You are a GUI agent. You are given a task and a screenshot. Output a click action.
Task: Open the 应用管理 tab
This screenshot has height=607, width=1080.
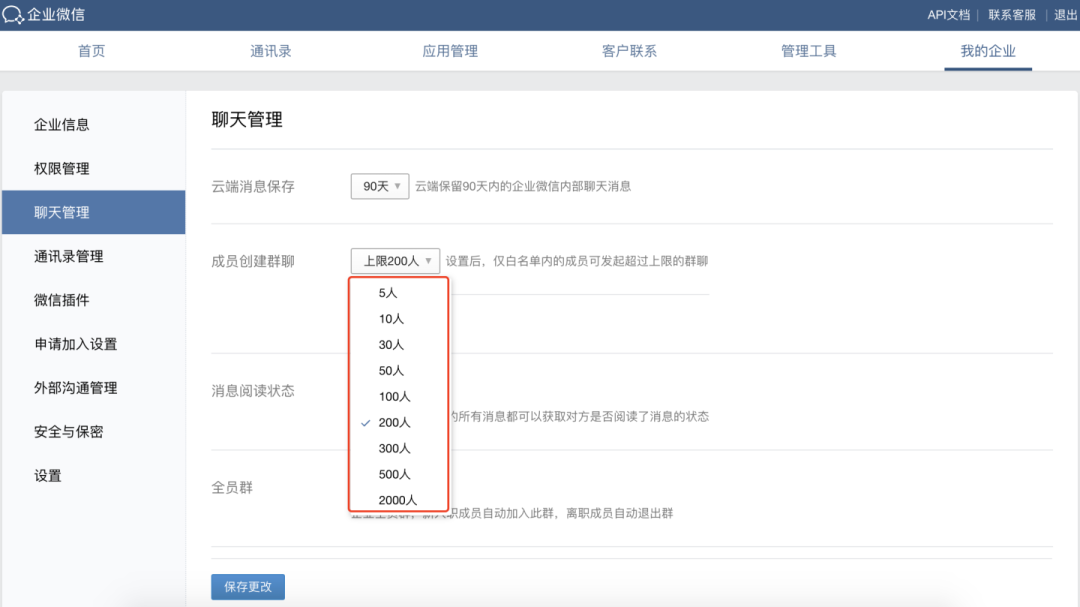pyautogui.click(x=450, y=51)
